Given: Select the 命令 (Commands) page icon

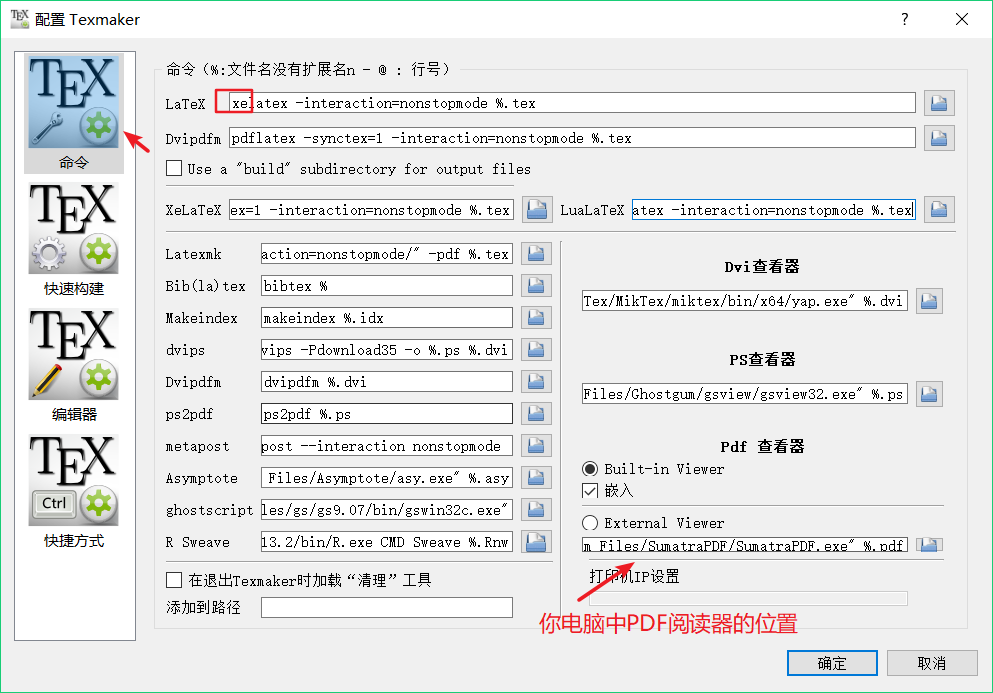Looking at the screenshot, I should click(x=73, y=113).
